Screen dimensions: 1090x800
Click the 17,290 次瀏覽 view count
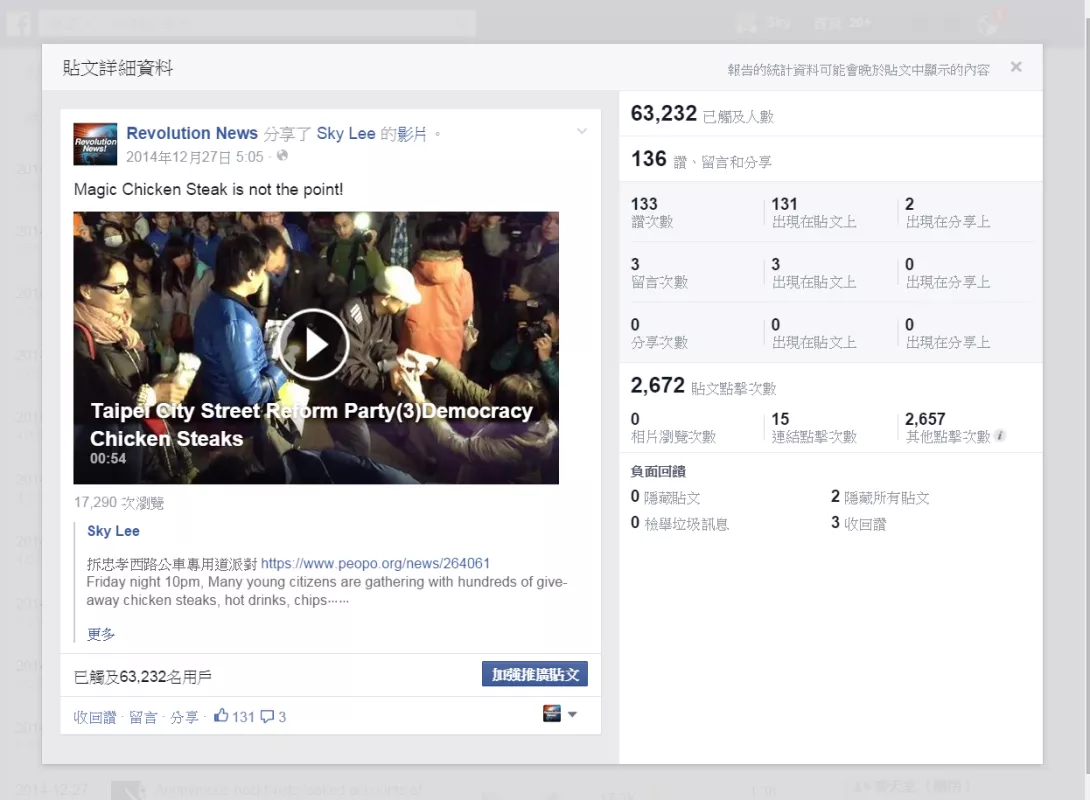pyautogui.click(x=119, y=503)
